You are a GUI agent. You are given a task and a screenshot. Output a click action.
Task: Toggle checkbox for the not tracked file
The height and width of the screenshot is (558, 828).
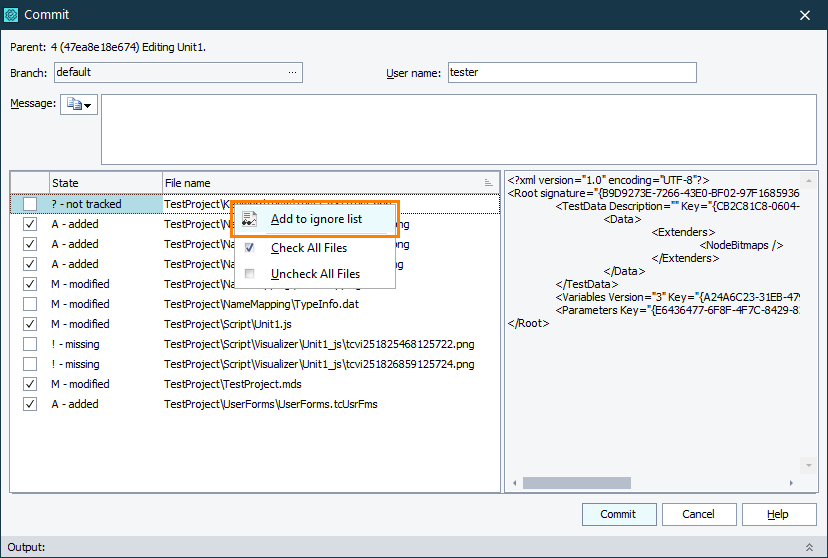(x=30, y=204)
